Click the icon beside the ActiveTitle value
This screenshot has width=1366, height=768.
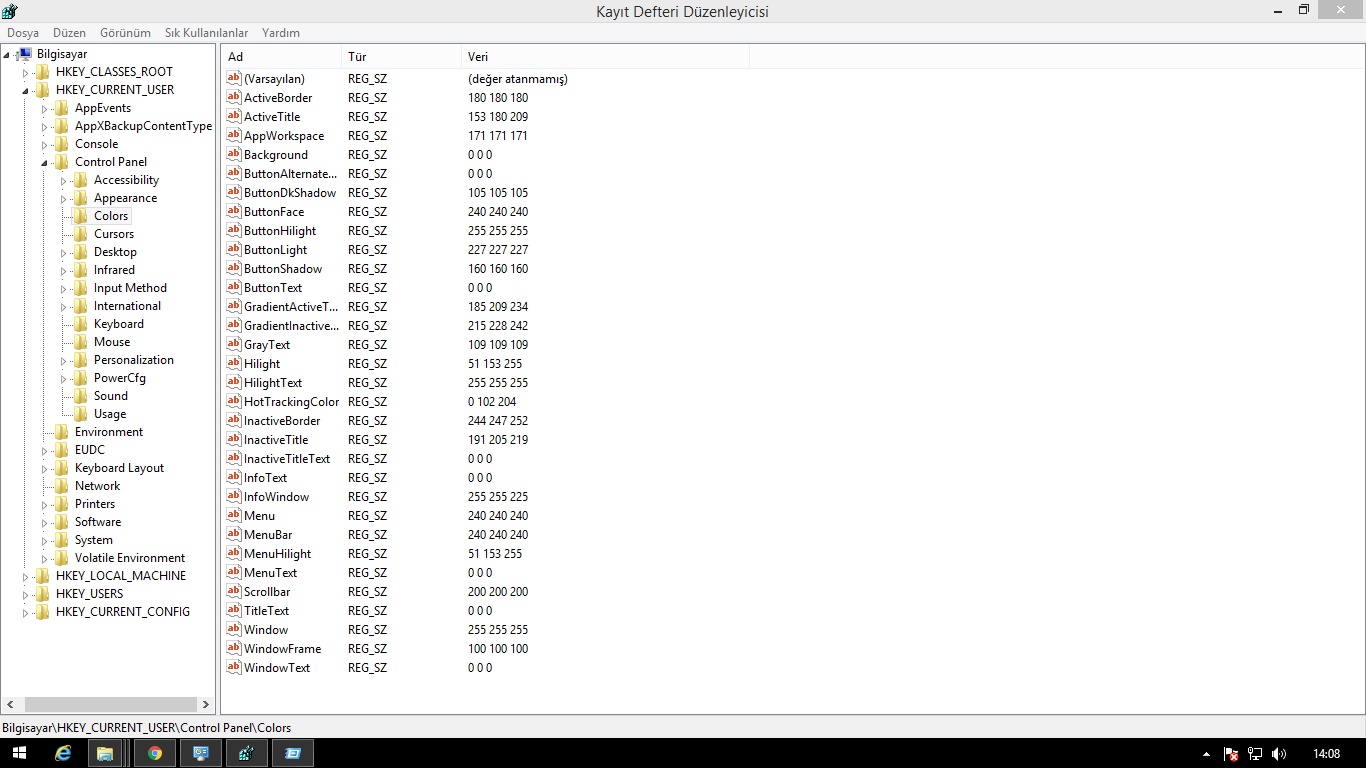coord(234,117)
